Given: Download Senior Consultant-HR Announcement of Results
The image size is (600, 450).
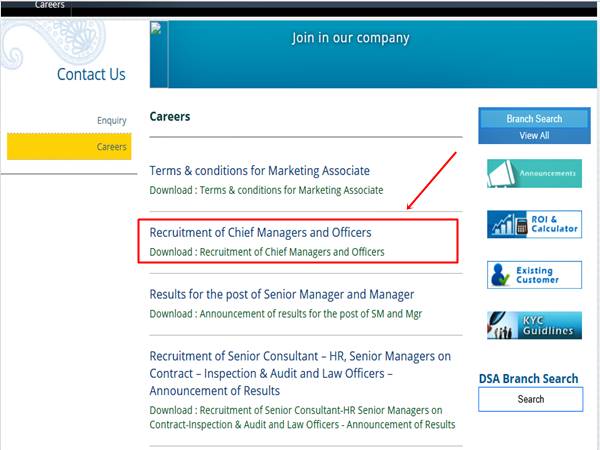Looking at the screenshot, I should pos(302,417).
